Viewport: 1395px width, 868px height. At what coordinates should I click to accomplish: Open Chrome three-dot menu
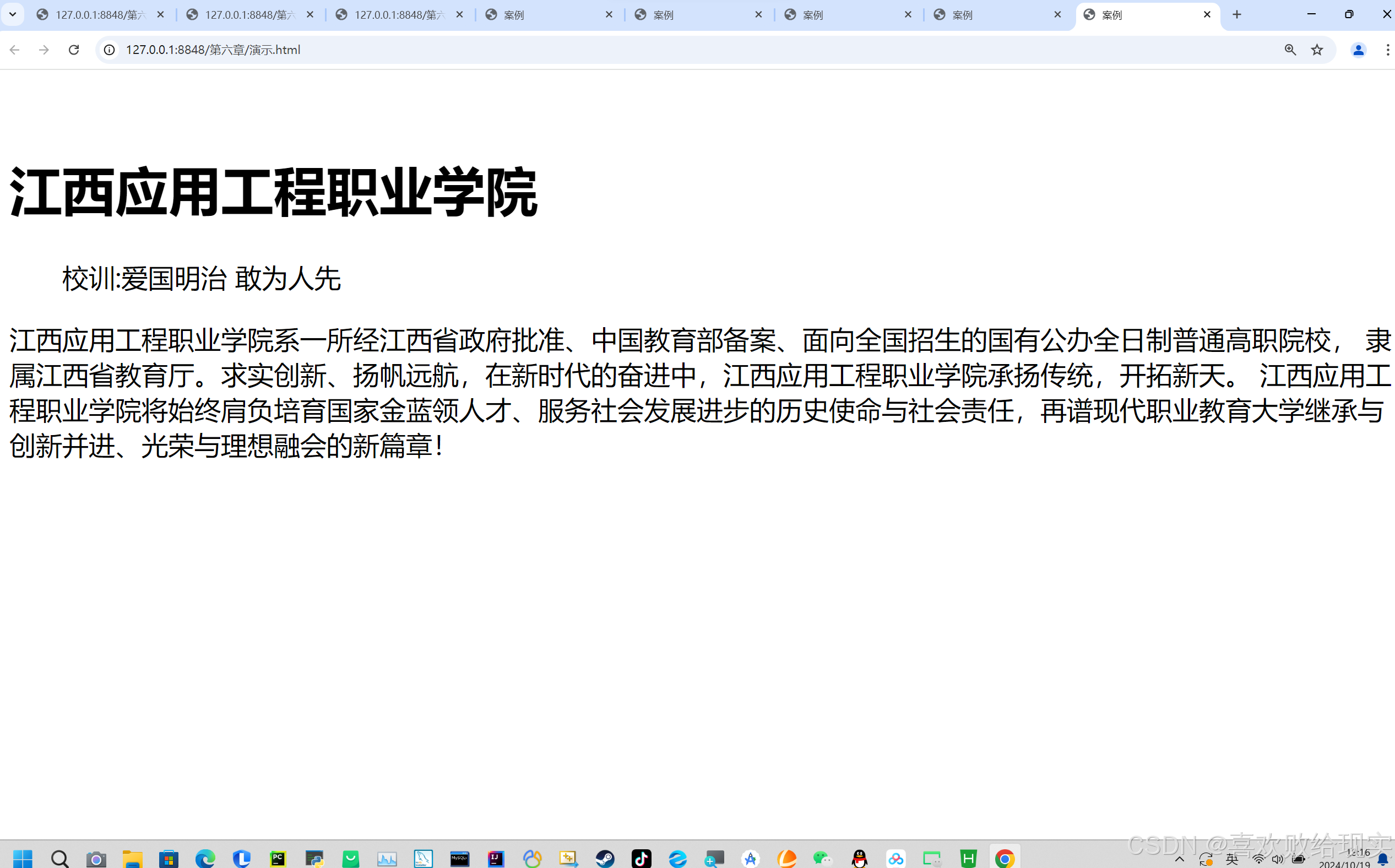pyautogui.click(x=1387, y=50)
